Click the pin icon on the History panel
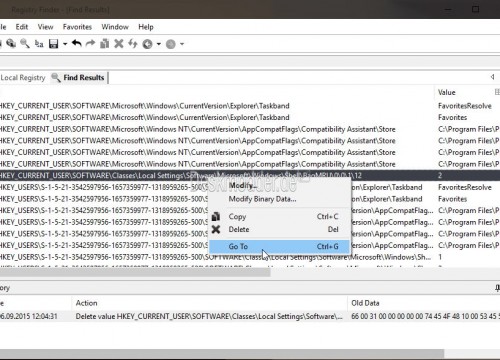The width and height of the screenshot is (500, 360). point(497,288)
